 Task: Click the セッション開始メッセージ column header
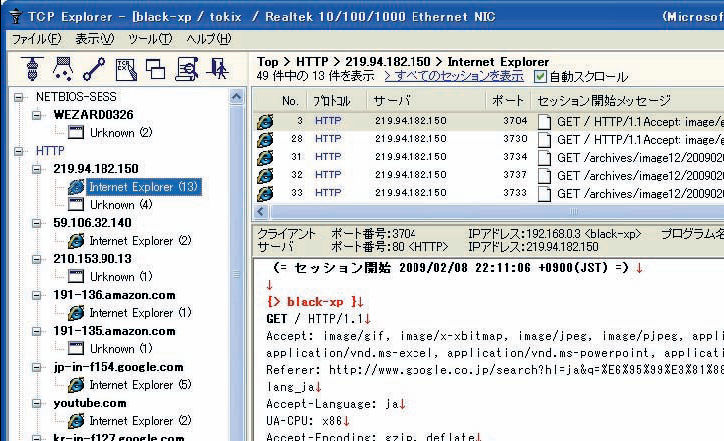pos(604,101)
